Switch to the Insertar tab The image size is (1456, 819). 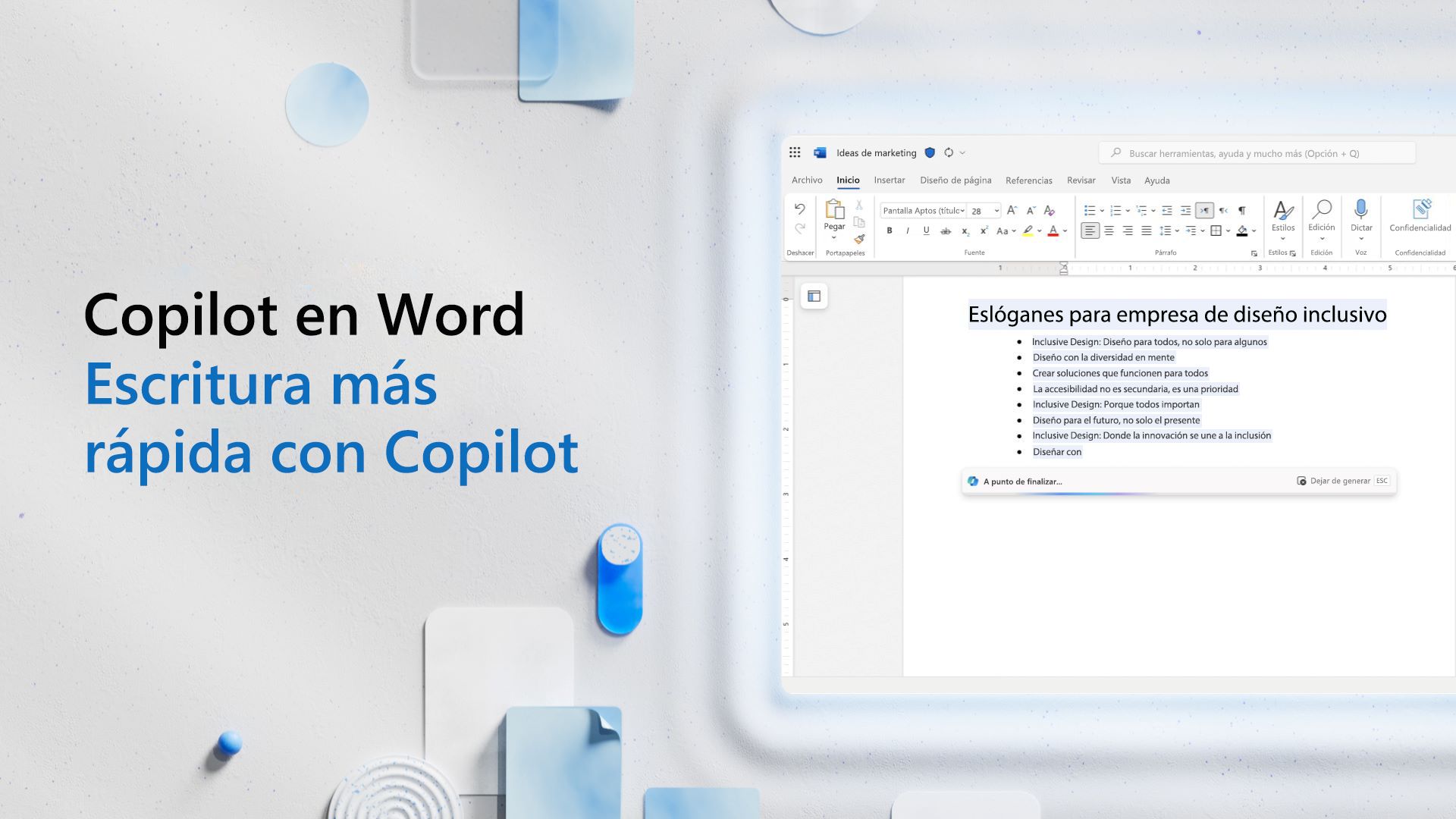click(x=890, y=180)
